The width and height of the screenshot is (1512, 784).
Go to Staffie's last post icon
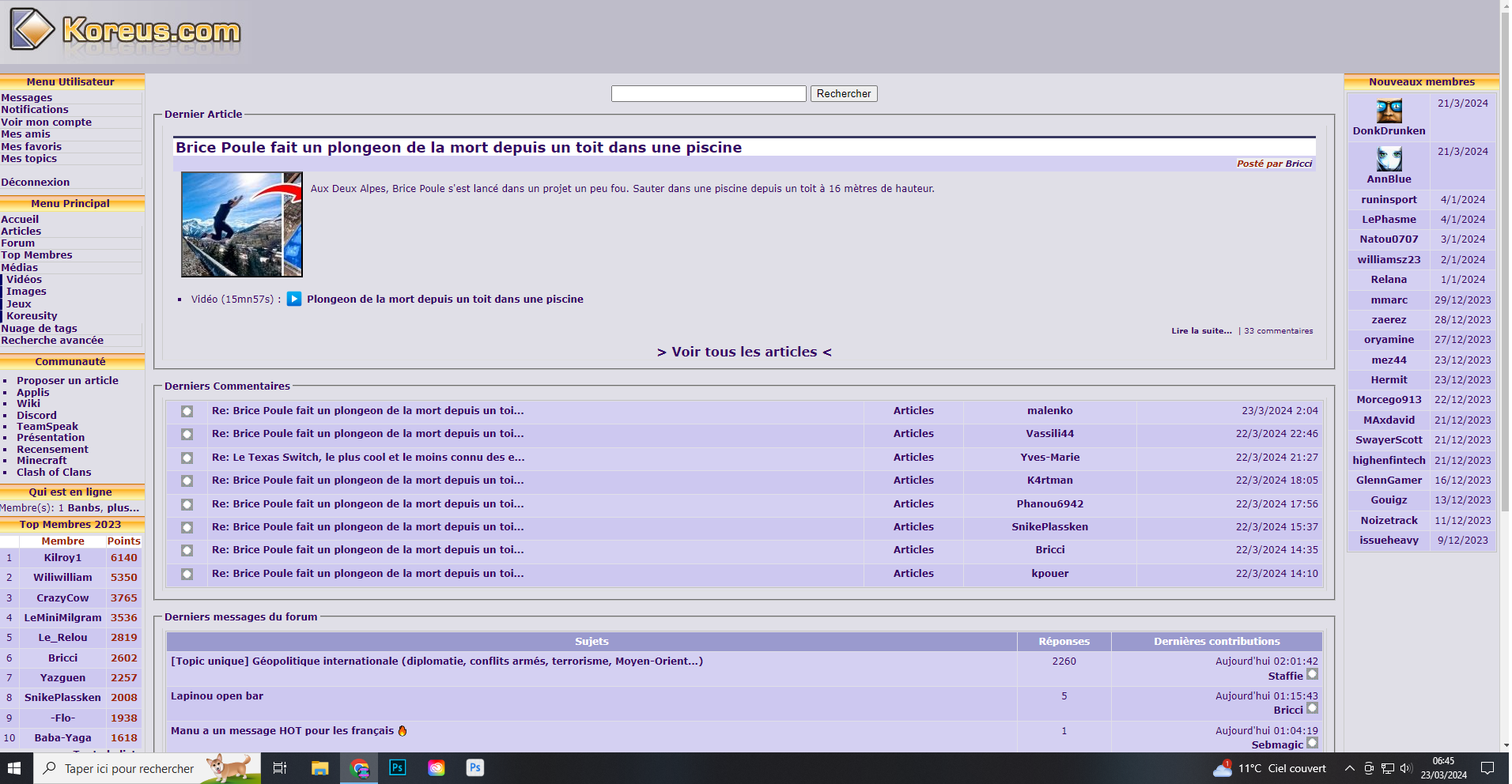(1312, 675)
